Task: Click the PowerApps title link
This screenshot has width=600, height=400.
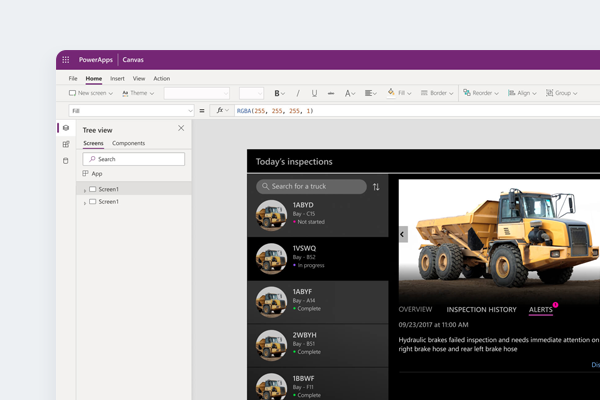Action: click(x=96, y=60)
